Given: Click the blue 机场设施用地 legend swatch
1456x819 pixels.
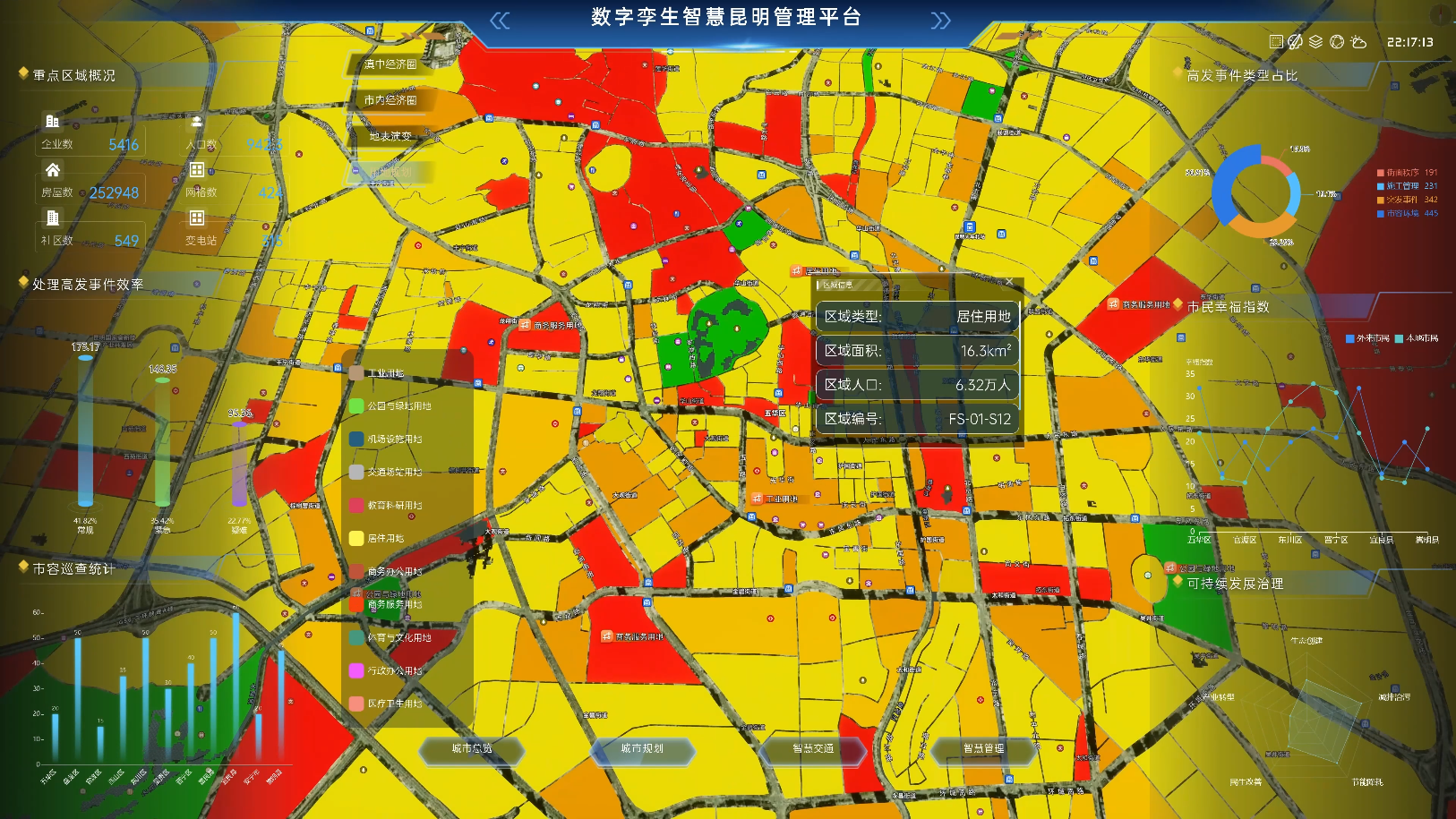Looking at the screenshot, I should [356, 439].
